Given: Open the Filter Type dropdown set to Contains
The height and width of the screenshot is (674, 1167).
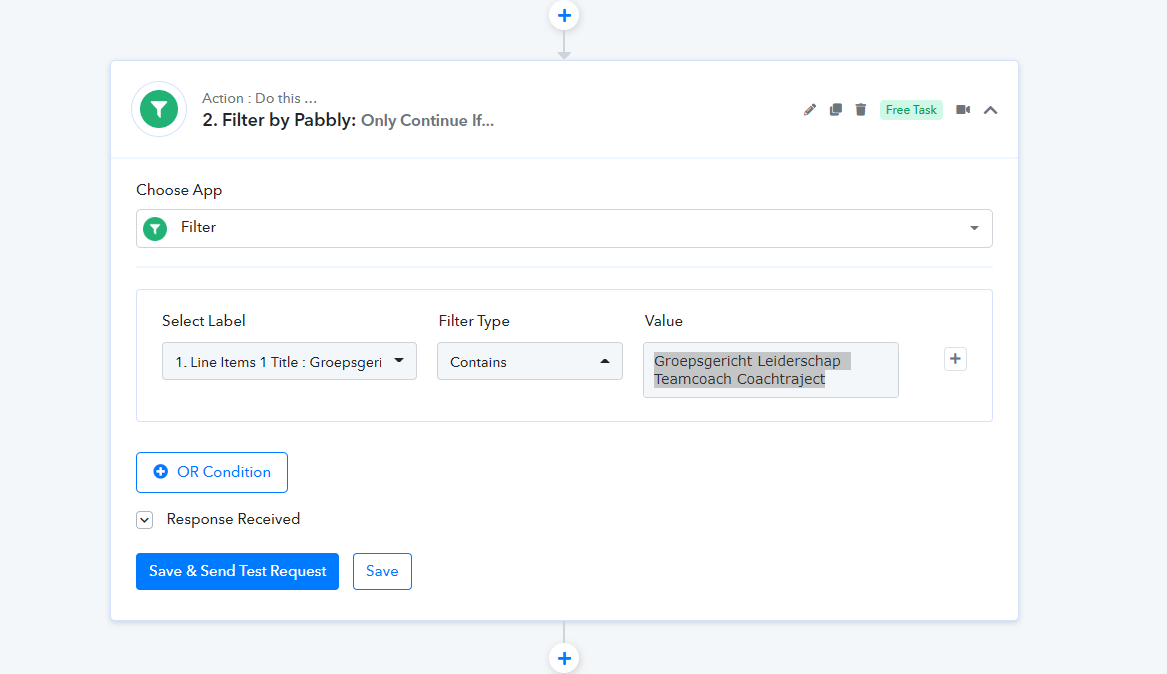Looking at the screenshot, I should [530, 362].
